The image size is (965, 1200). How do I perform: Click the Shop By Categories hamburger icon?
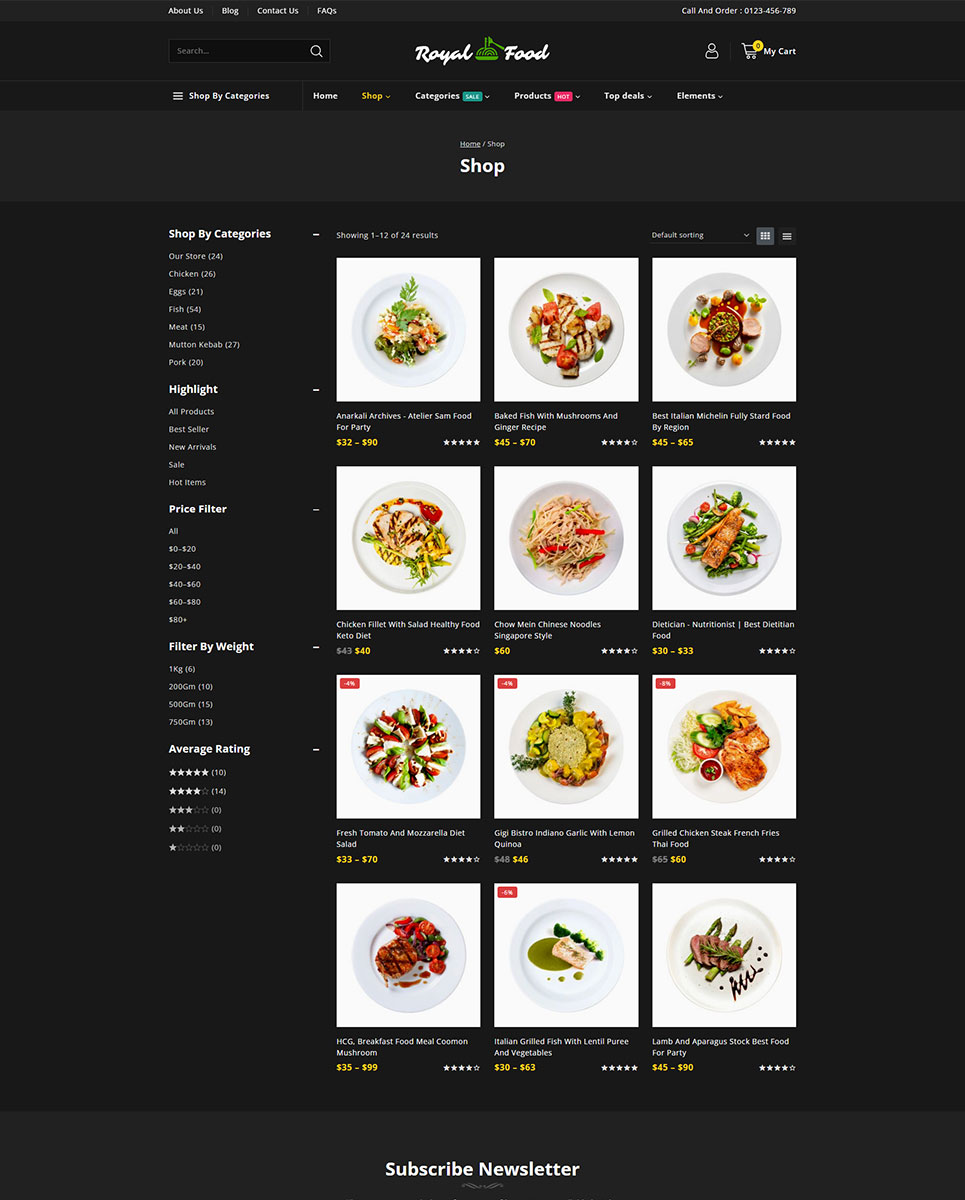tap(178, 96)
